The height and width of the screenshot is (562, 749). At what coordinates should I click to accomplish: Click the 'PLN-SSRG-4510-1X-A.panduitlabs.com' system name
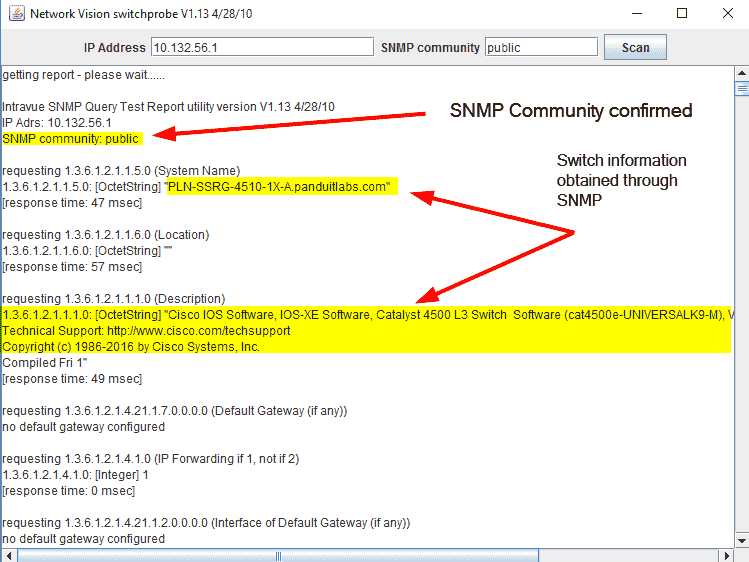279,187
